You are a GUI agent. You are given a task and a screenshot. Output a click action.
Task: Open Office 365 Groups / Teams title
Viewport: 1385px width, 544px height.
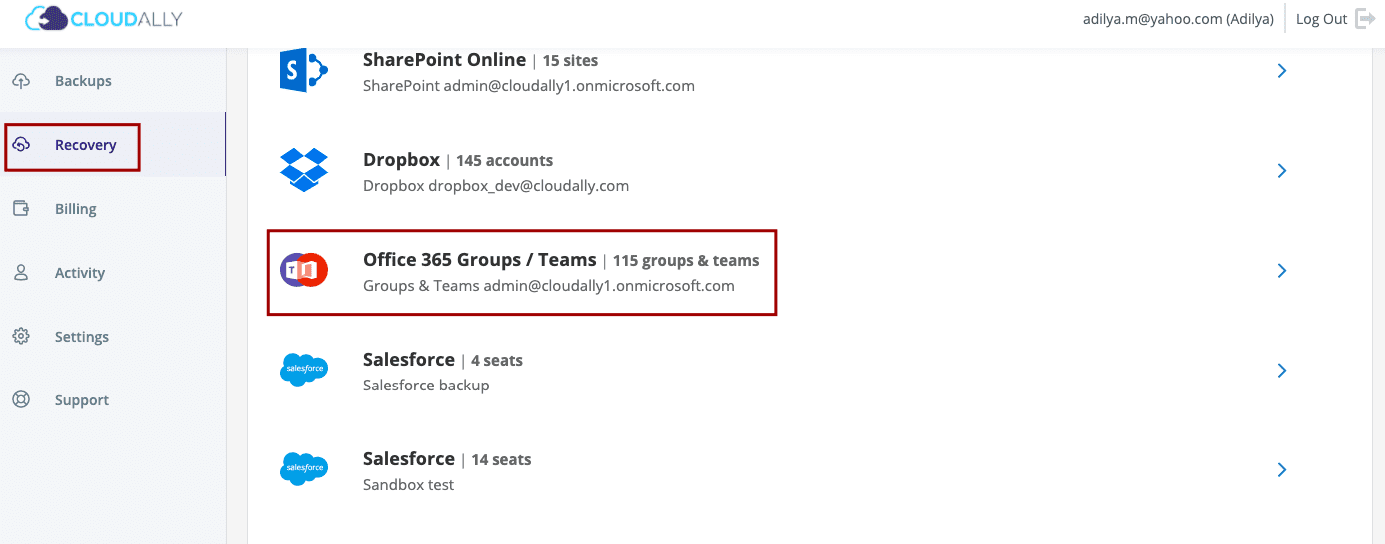pos(480,260)
